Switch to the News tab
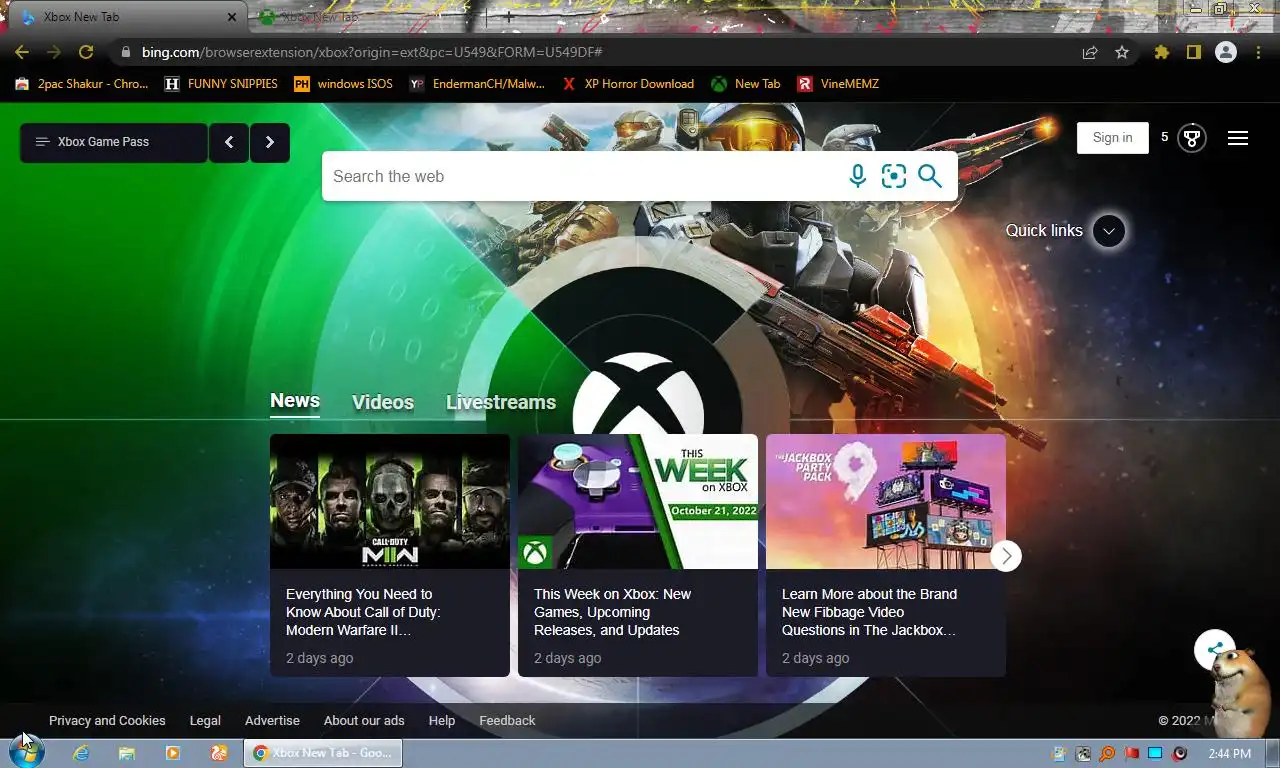 [295, 401]
